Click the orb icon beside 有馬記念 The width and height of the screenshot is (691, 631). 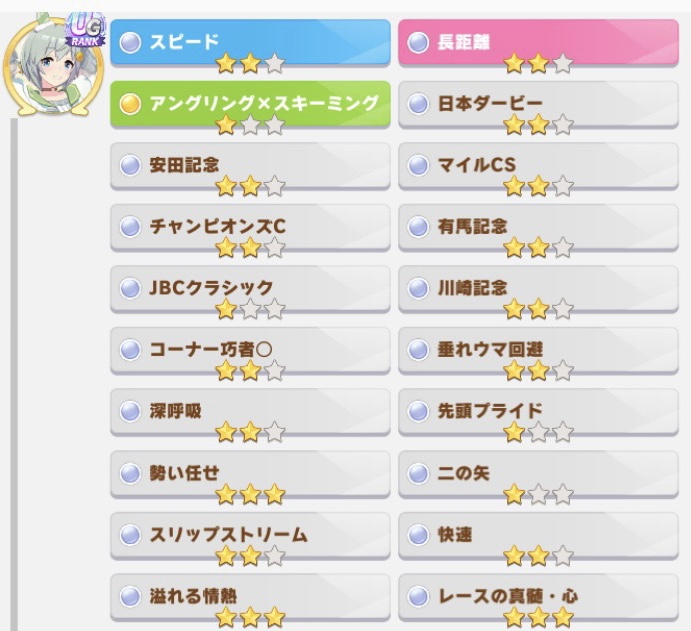(418, 227)
